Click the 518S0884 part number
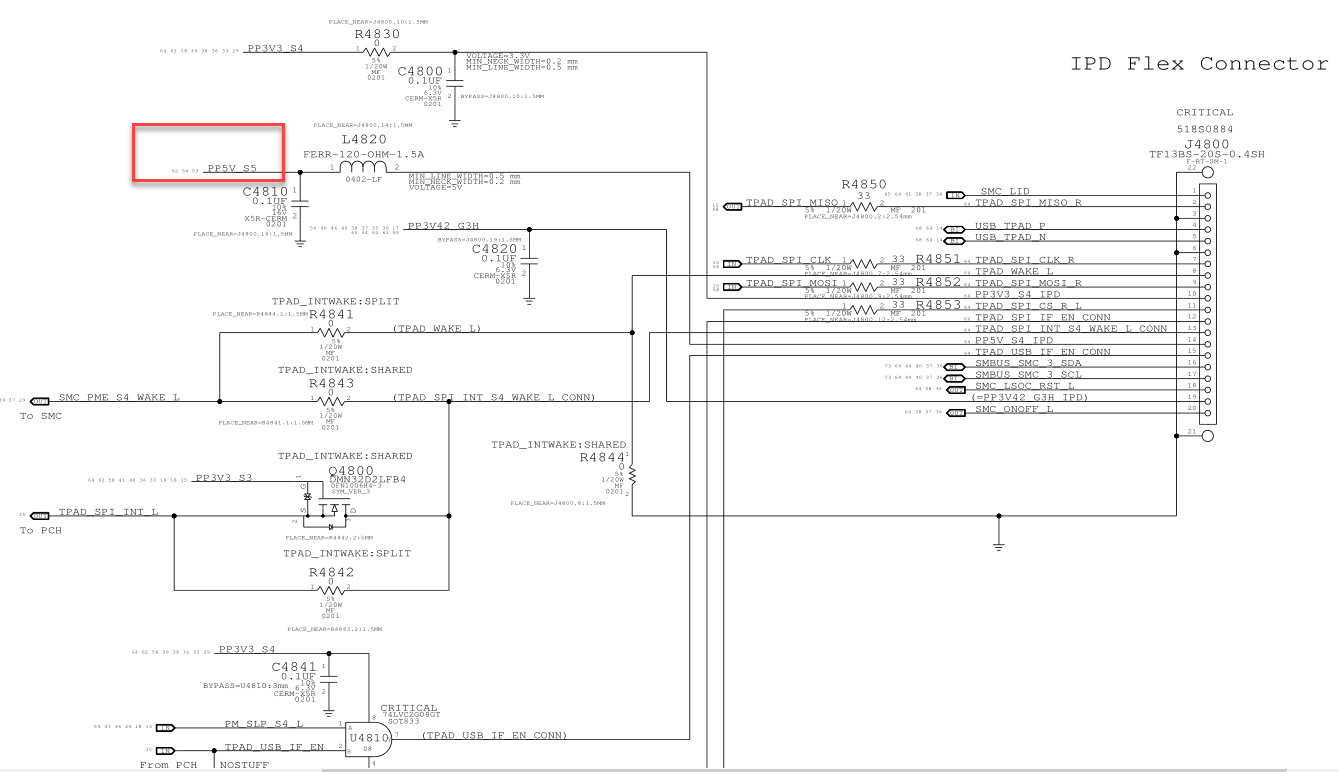Viewport: 1339px width, 772px height. pos(1204,128)
